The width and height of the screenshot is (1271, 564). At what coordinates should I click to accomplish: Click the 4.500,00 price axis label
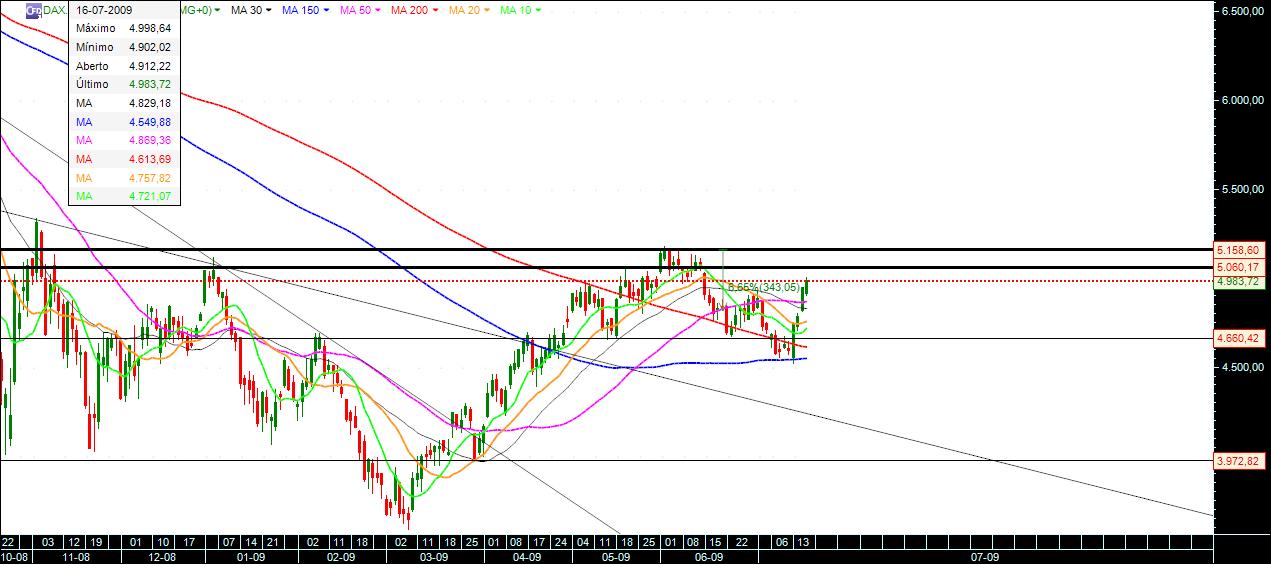tap(1243, 367)
